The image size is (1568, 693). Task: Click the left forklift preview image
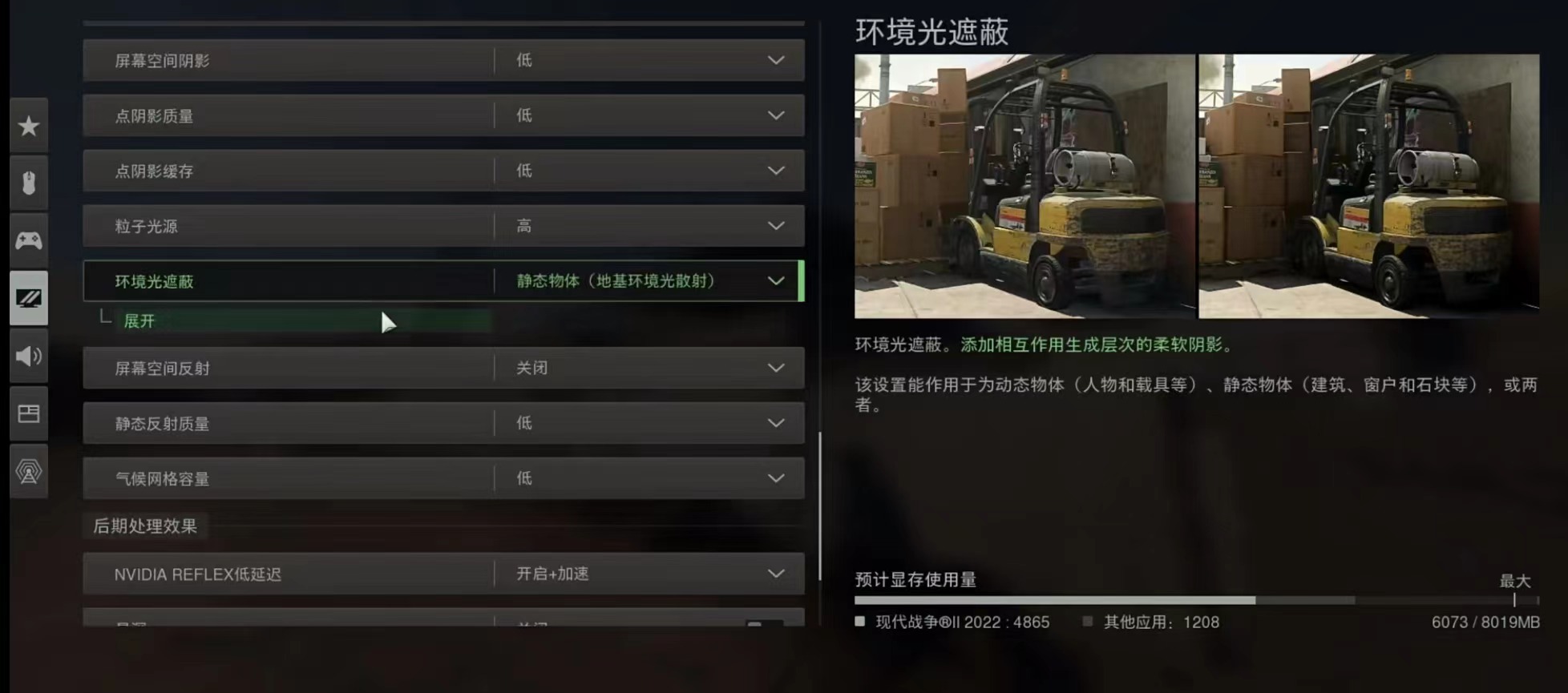pos(1024,186)
